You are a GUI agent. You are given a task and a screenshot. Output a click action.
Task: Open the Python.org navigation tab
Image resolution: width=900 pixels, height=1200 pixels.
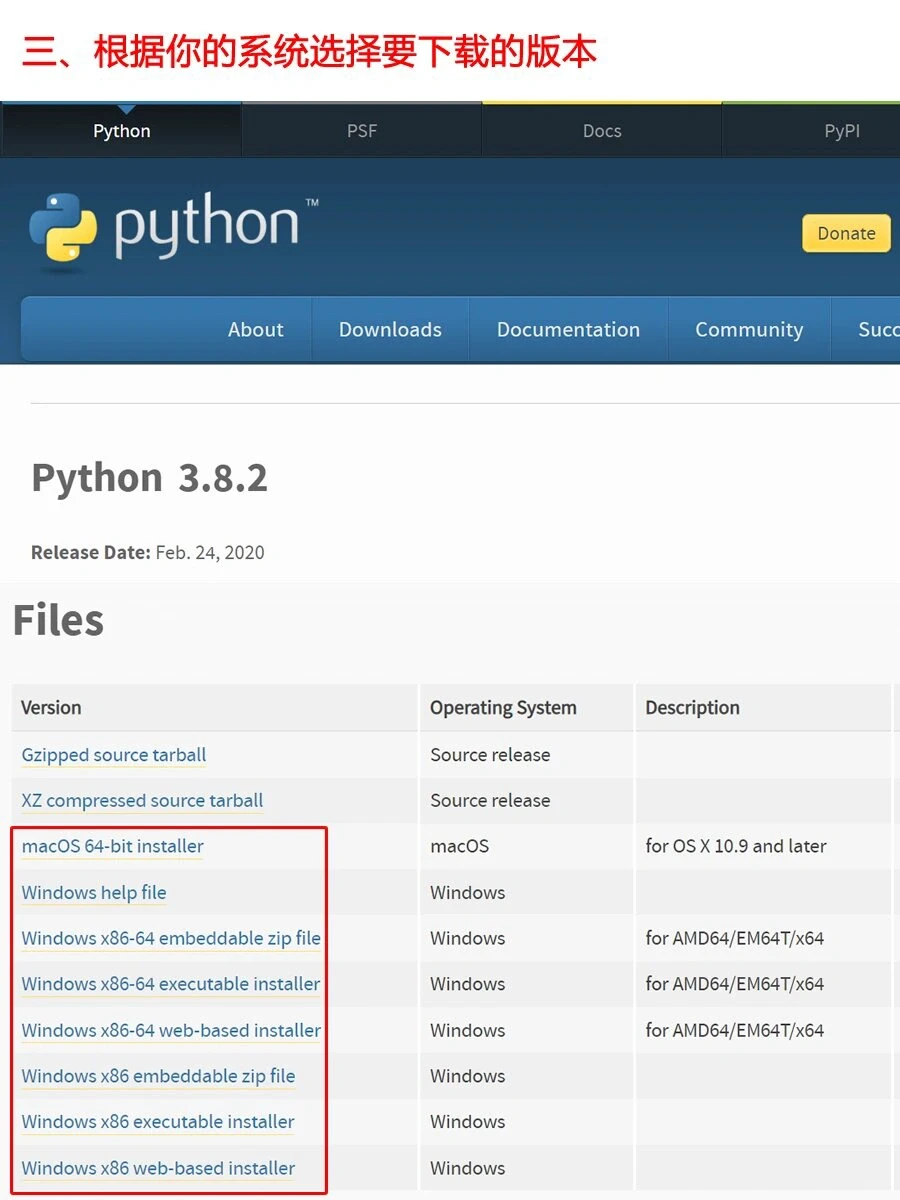click(121, 130)
